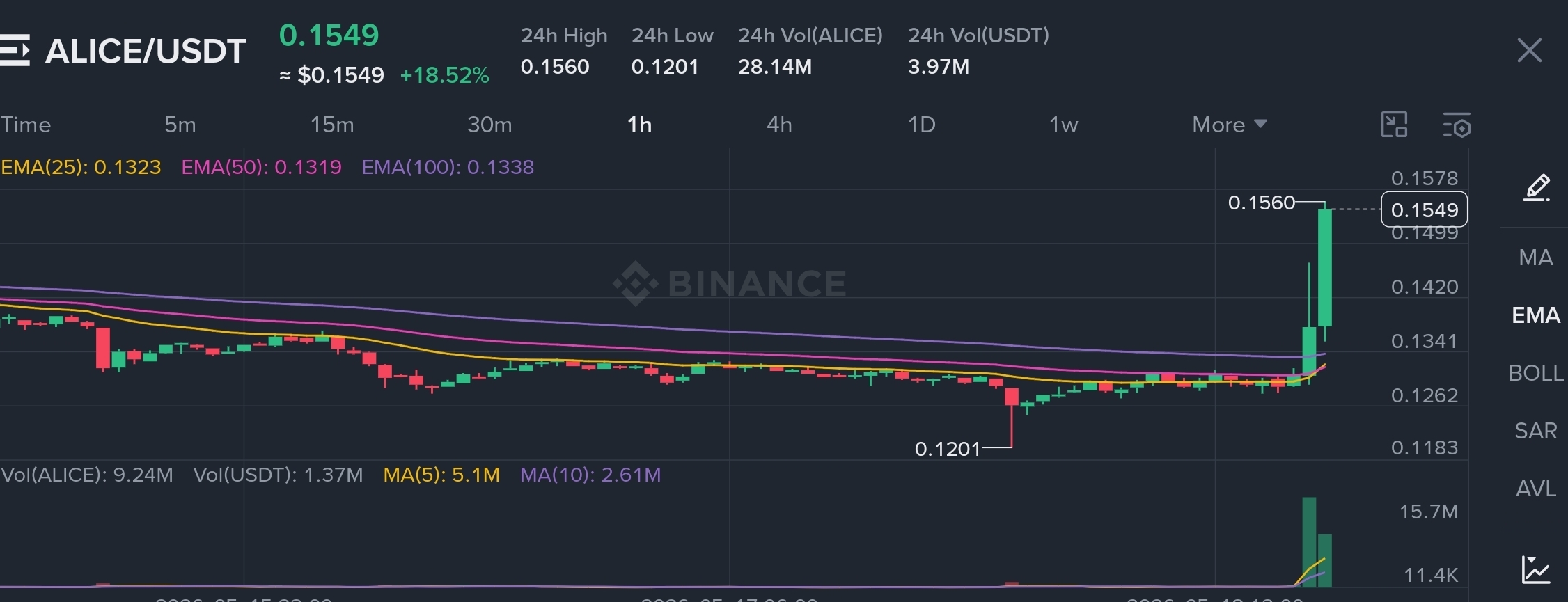Open the indicators chart icon

[1535, 569]
